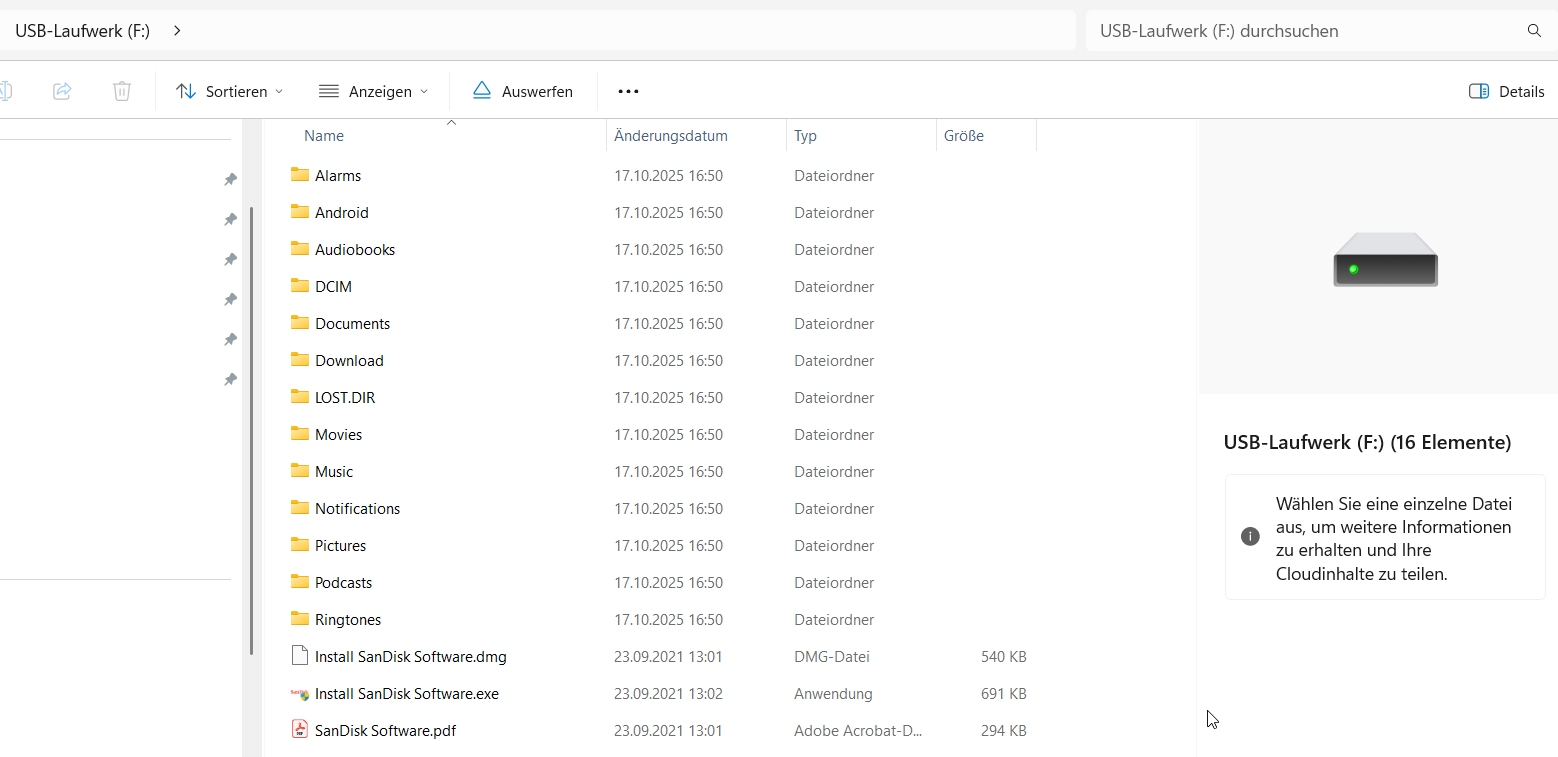The height and width of the screenshot is (757, 1558).
Task: Click the USB-Laufwerk durchsuchen search field
Action: (1300, 31)
